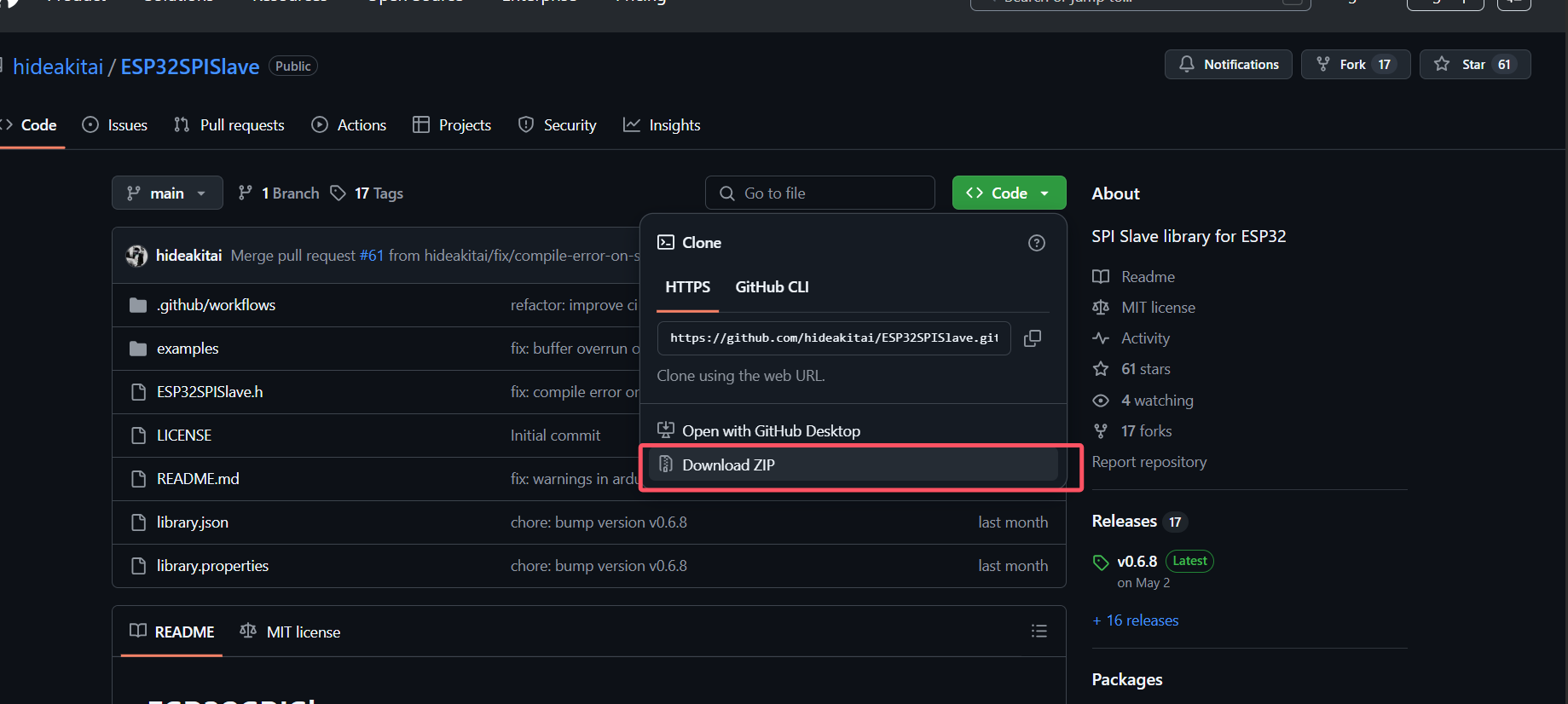Open the Packages heading

point(1127,679)
